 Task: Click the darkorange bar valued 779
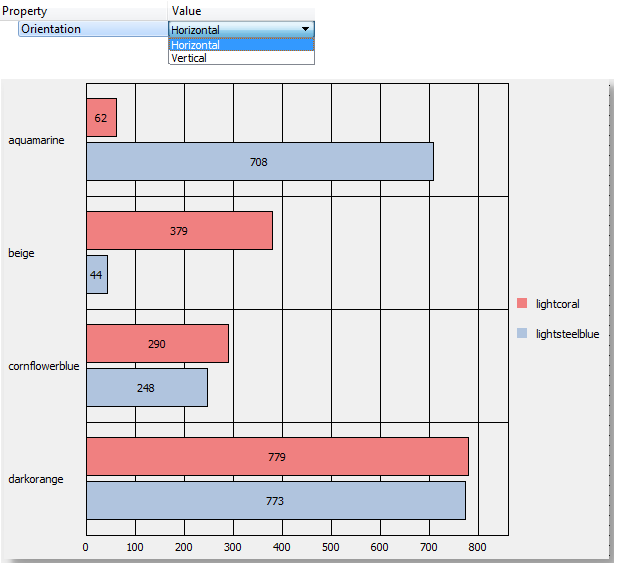[x=277, y=457]
